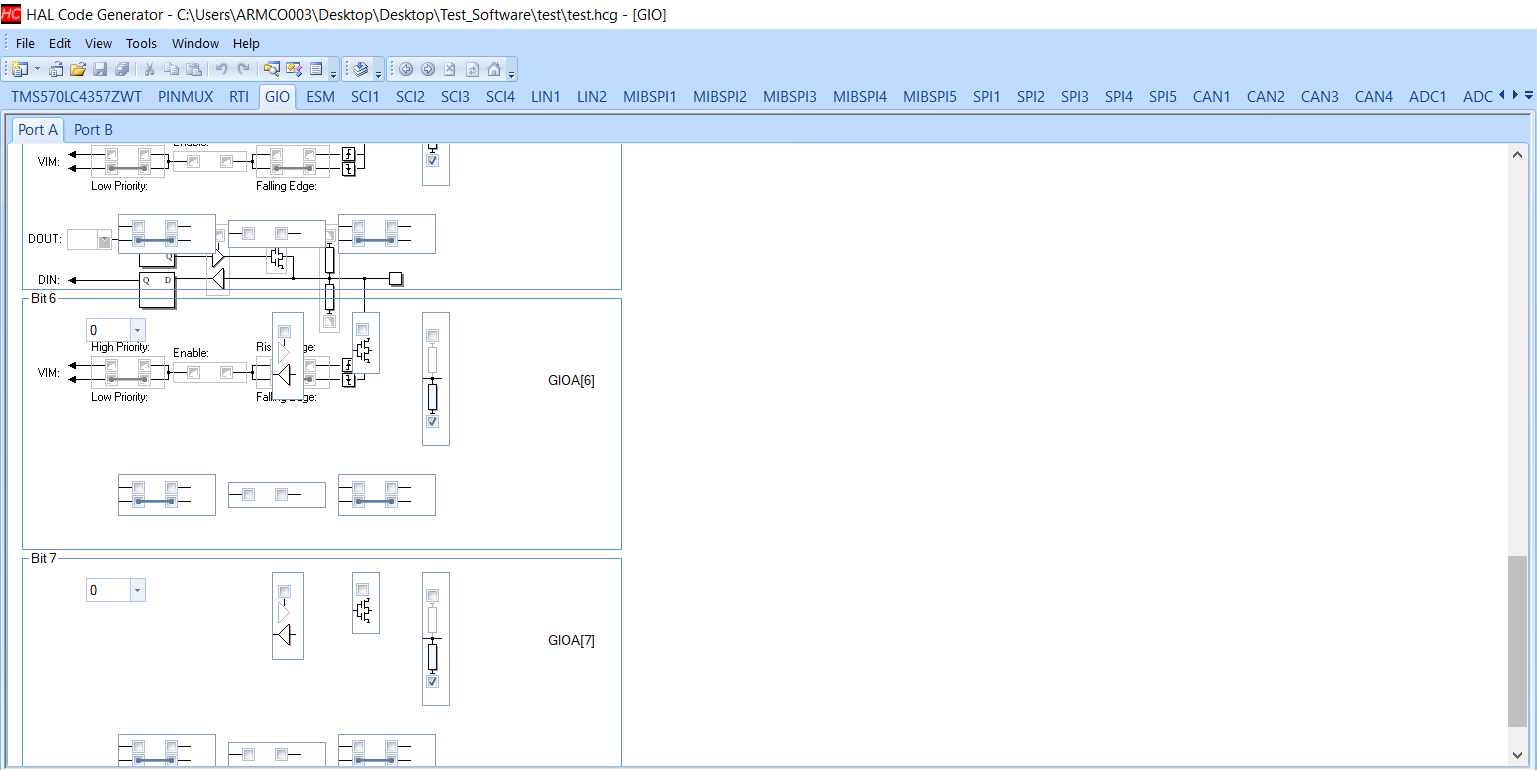Click the Generate Code stacked-pages icon

coord(362,69)
